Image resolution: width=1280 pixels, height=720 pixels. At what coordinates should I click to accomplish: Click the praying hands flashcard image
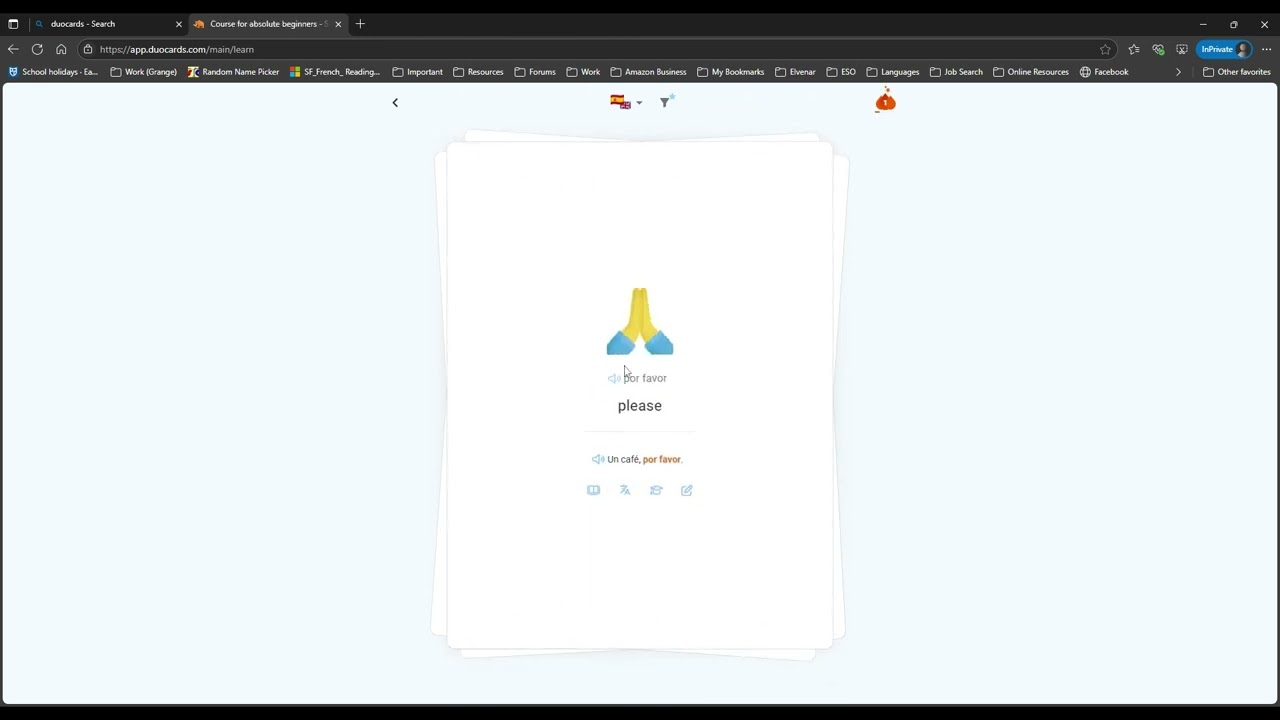[640, 321]
